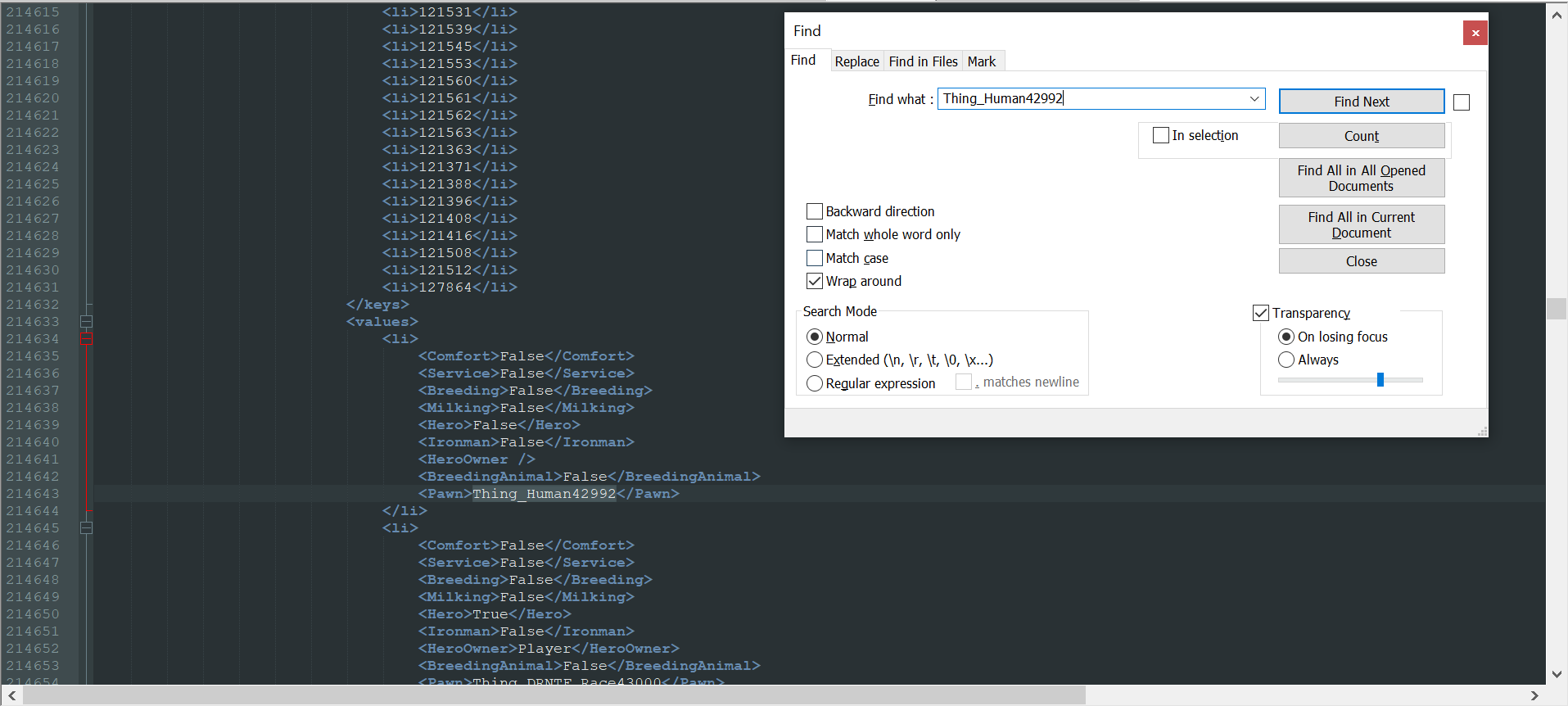Open the Find in Files tab
This screenshot has width=1568, height=706.
point(923,61)
